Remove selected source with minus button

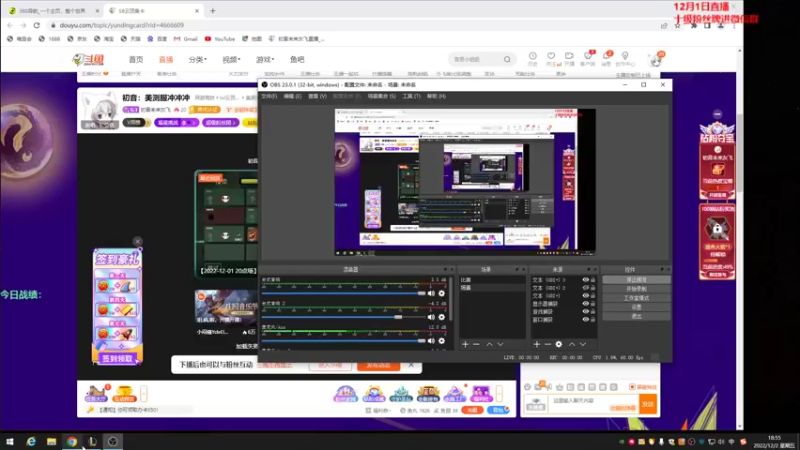[x=547, y=344]
